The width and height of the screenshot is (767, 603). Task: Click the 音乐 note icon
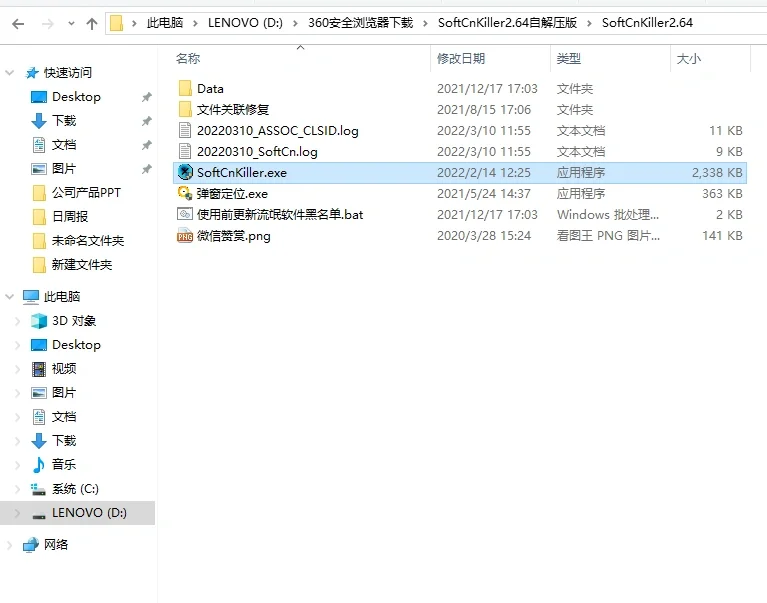point(39,465)
